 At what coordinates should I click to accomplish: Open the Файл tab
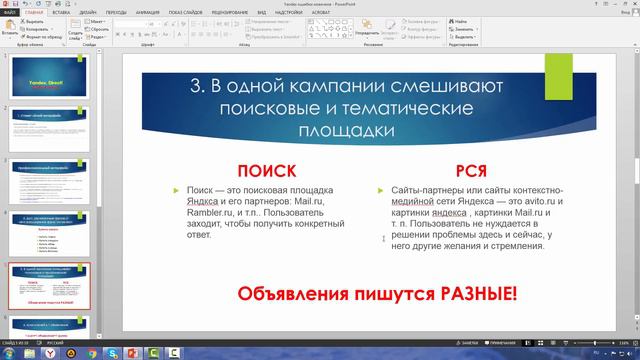[x=9, y=13]
